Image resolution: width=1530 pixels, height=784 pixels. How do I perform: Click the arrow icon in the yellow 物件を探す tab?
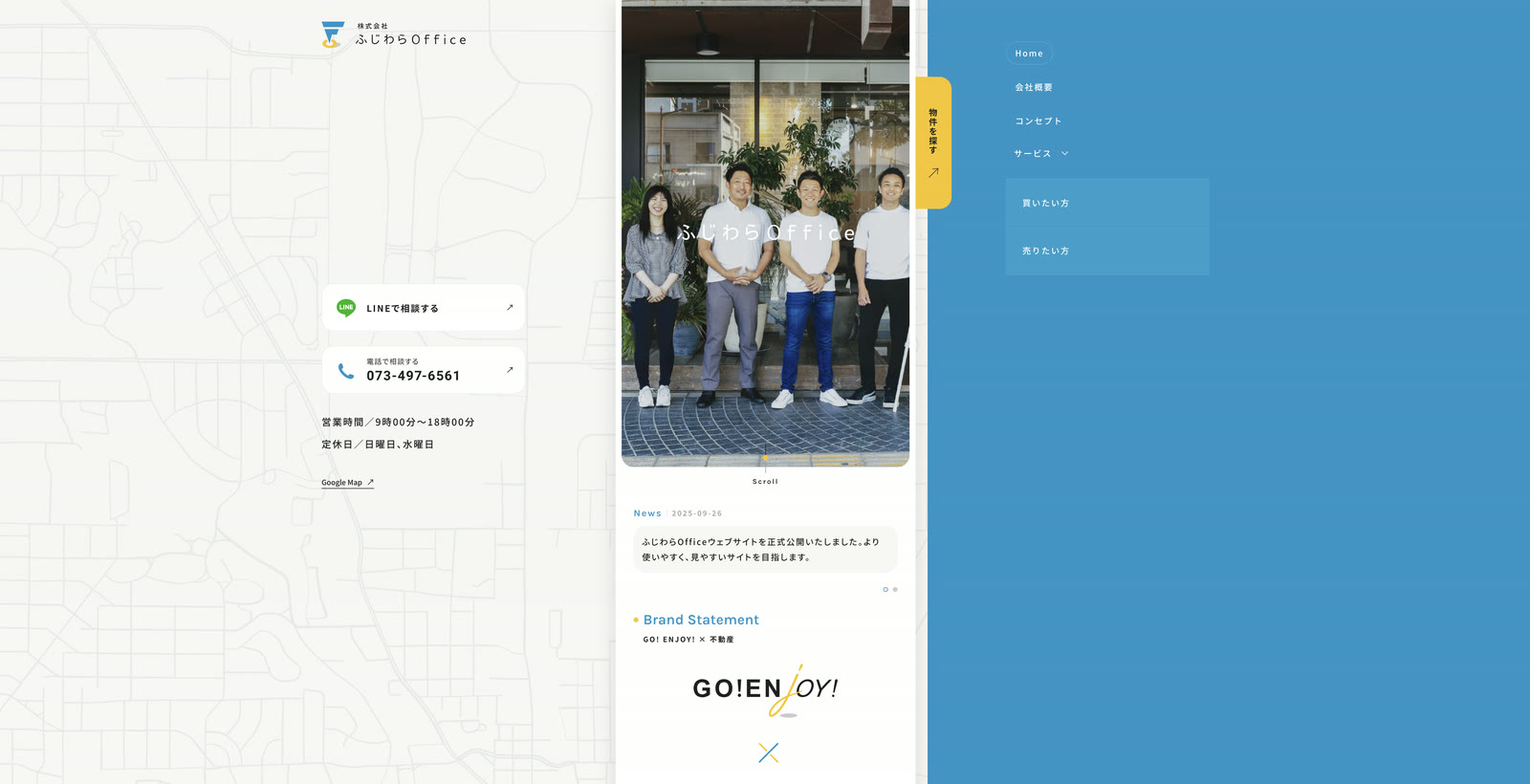tap(933, 173)
